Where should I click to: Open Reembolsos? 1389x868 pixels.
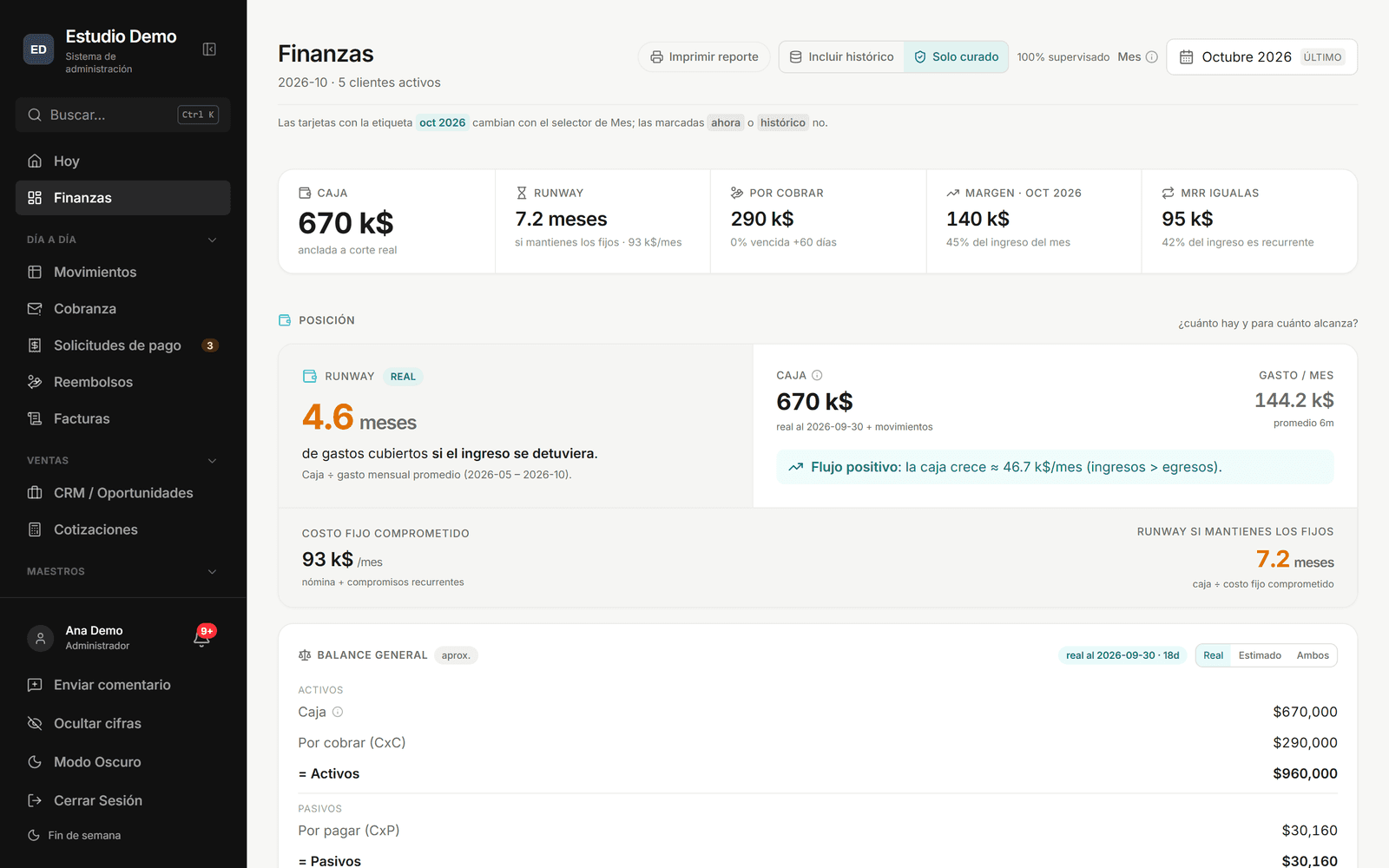pyautogui.click(x=122, y=382)
